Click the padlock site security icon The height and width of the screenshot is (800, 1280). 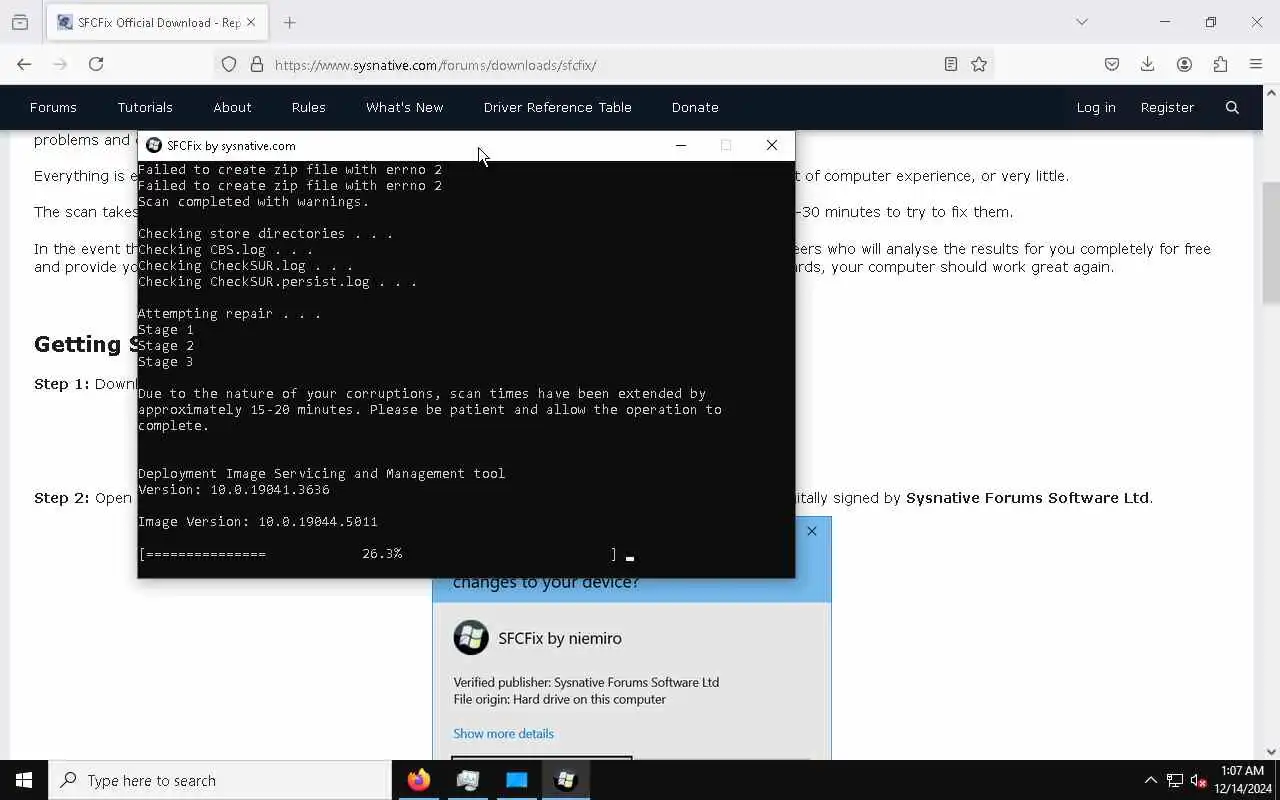click(257, 64)
